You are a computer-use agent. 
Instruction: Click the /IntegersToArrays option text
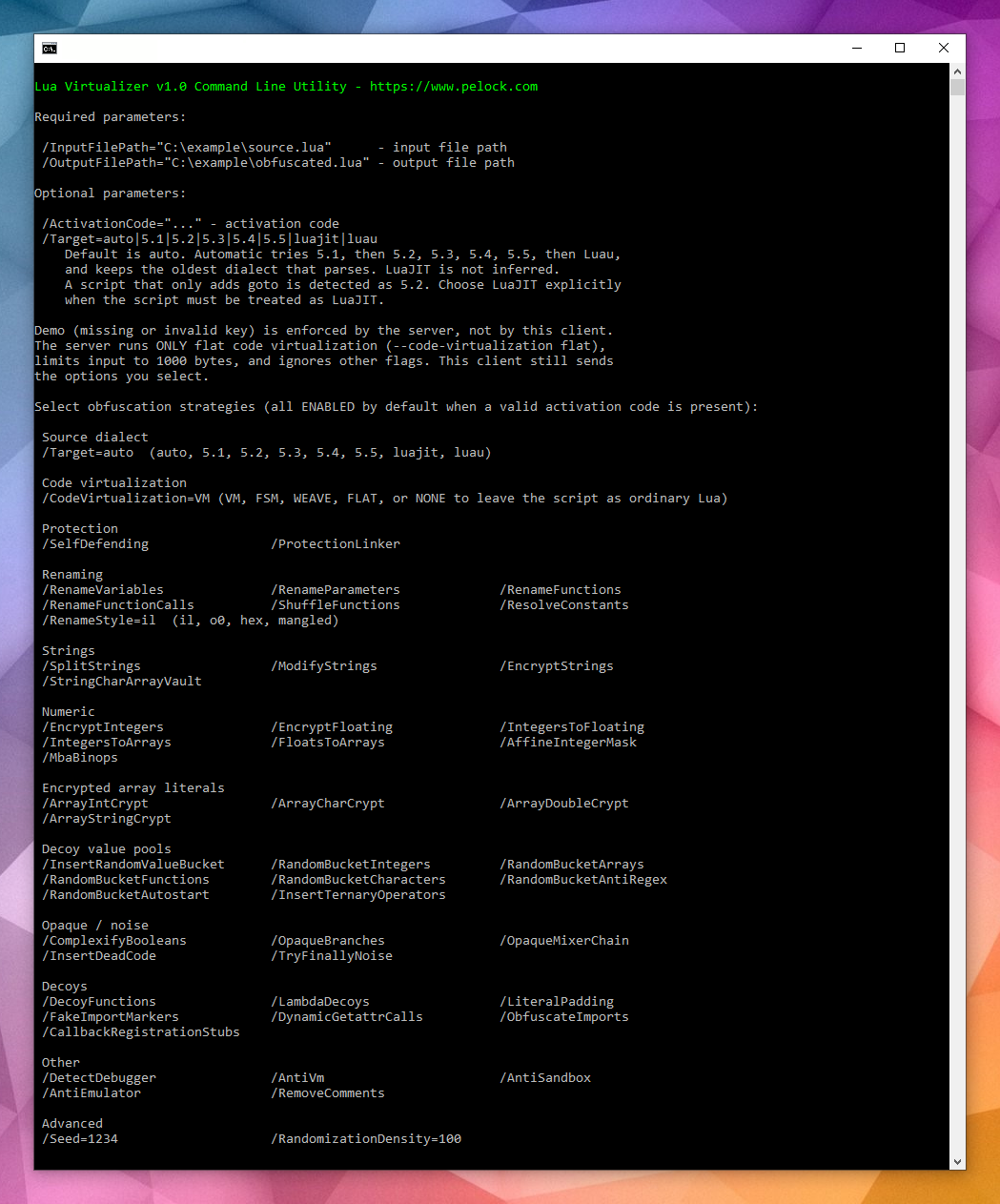(107, 743)
